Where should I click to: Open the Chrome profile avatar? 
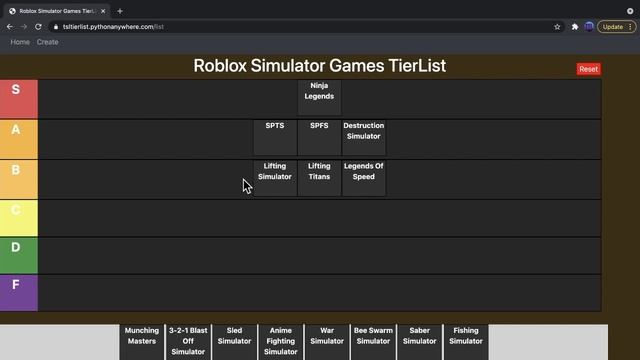pos(589,27)
